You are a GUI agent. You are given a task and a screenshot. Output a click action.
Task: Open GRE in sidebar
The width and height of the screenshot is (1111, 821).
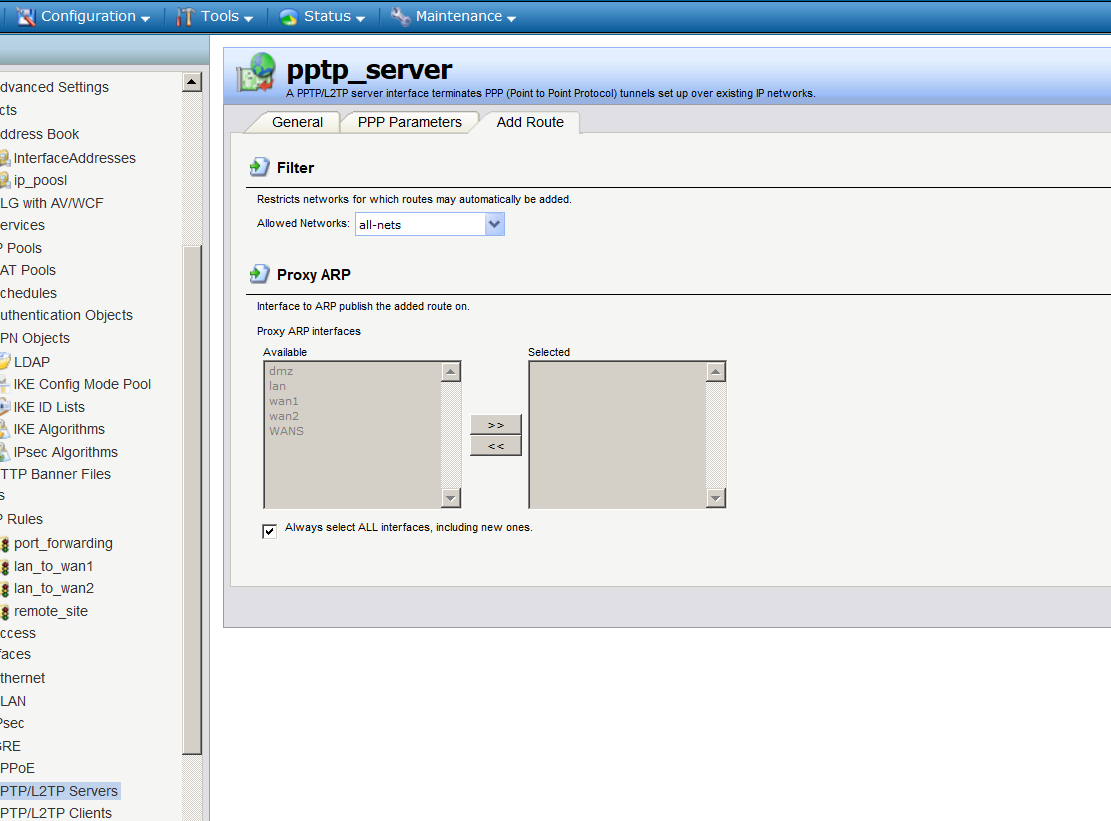(x=11, y=746)
